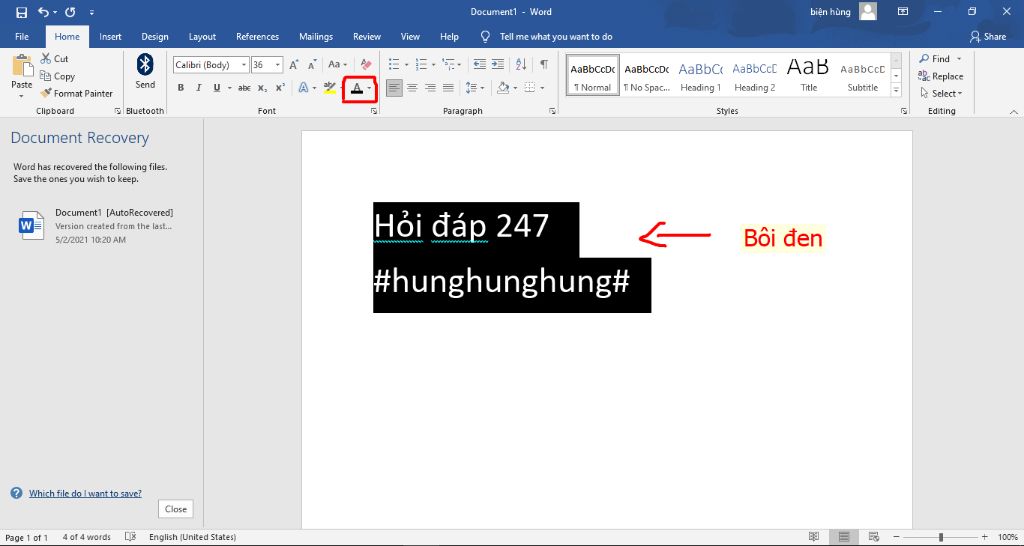Switch to the Layout tab
The height and width of the screenshot is (546, 1024).
[202, 37]
